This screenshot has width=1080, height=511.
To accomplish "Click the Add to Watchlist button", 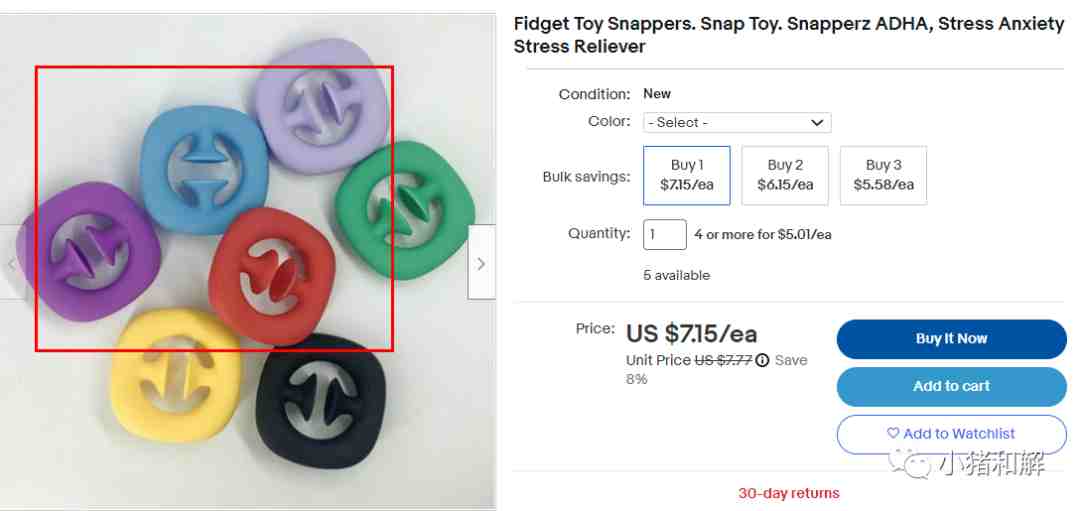I will point(951,434).
